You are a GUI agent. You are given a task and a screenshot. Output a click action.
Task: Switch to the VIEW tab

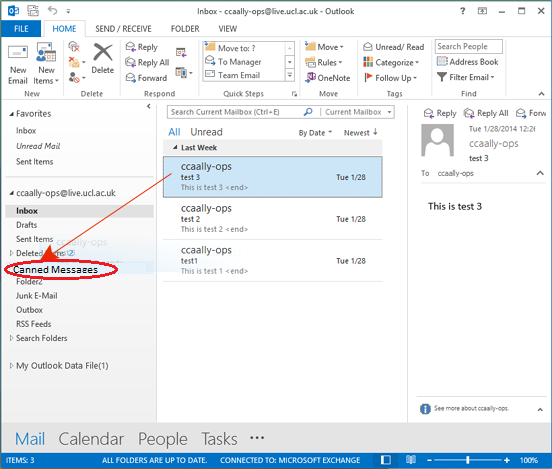(227, 29)
